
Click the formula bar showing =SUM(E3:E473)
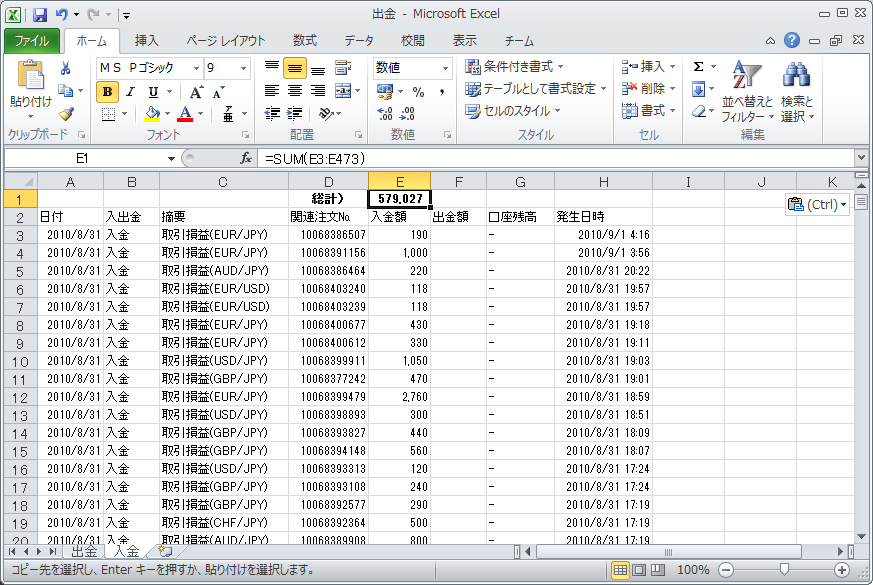pos(550,158)
